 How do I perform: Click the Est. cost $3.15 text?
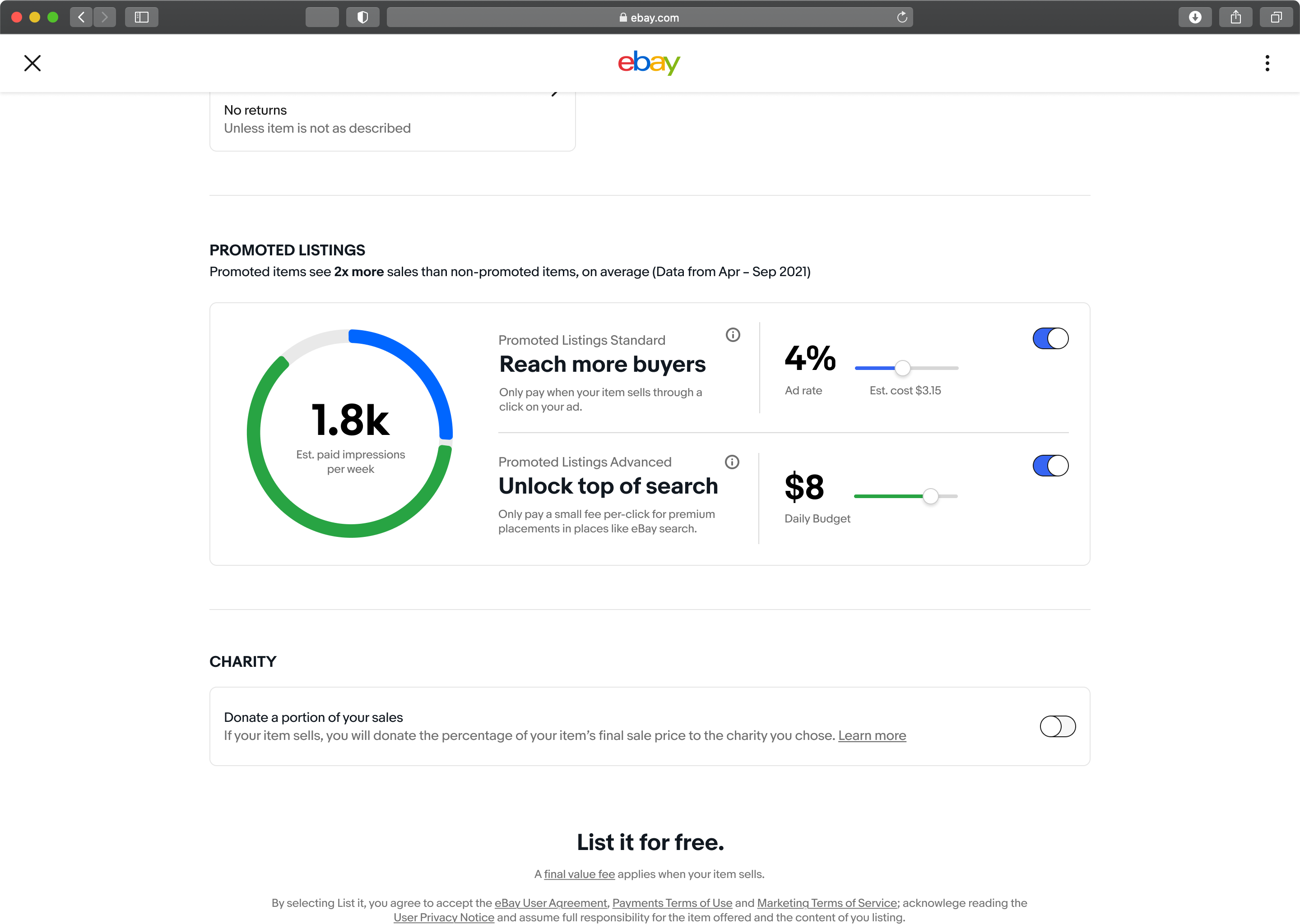coord(905,390)
